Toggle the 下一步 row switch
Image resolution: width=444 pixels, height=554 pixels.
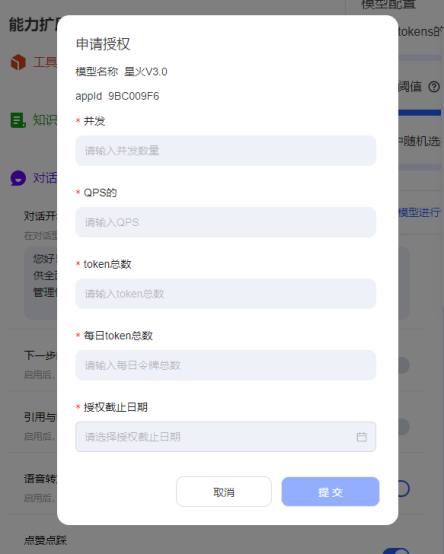(x=404, y=365)
